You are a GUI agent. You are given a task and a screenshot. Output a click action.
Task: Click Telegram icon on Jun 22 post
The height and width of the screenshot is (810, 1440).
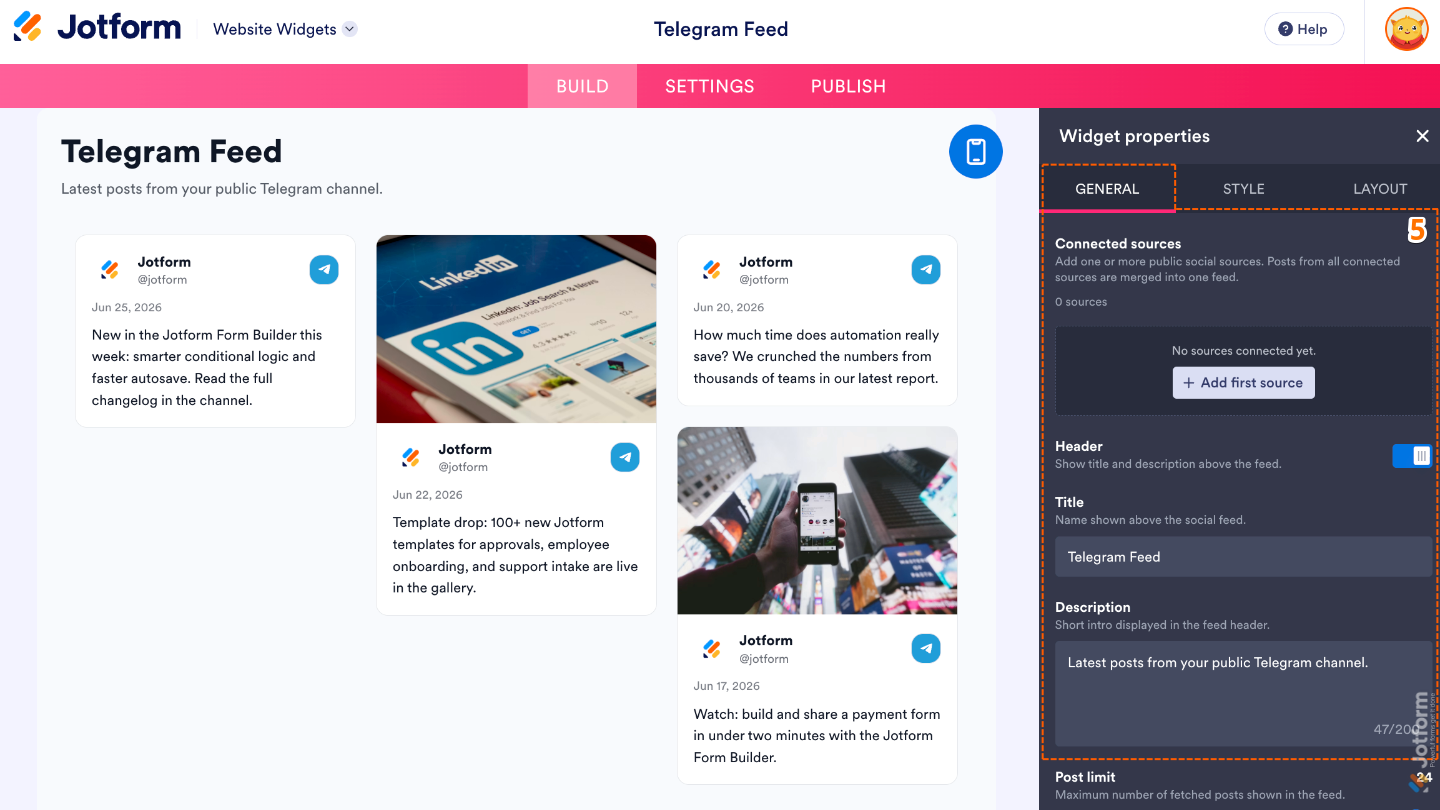point(625,457)
